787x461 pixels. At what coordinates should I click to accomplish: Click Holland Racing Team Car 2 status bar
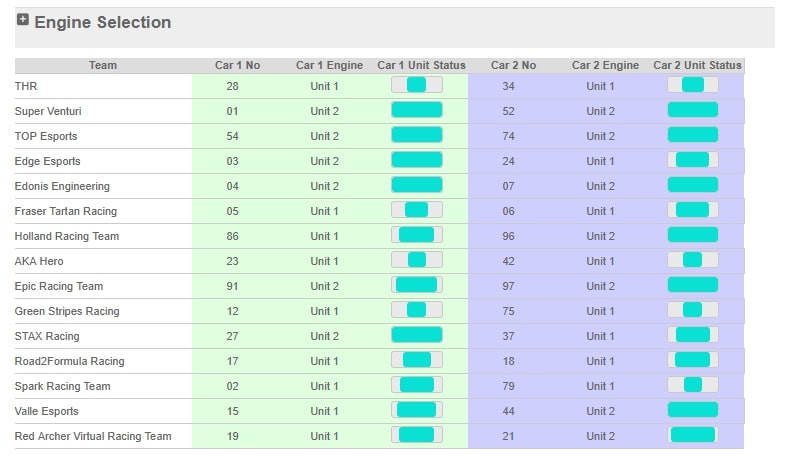pos(692,236)
